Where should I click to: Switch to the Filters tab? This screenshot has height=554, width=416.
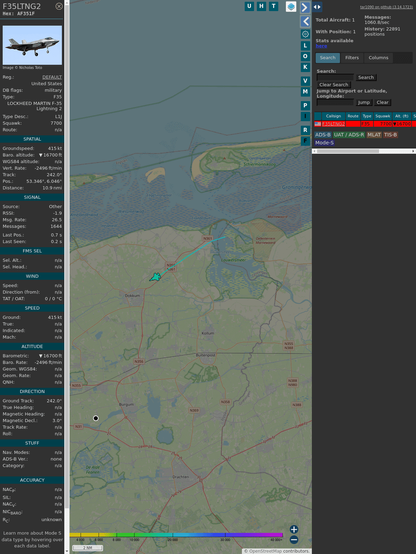pos(352,58)
